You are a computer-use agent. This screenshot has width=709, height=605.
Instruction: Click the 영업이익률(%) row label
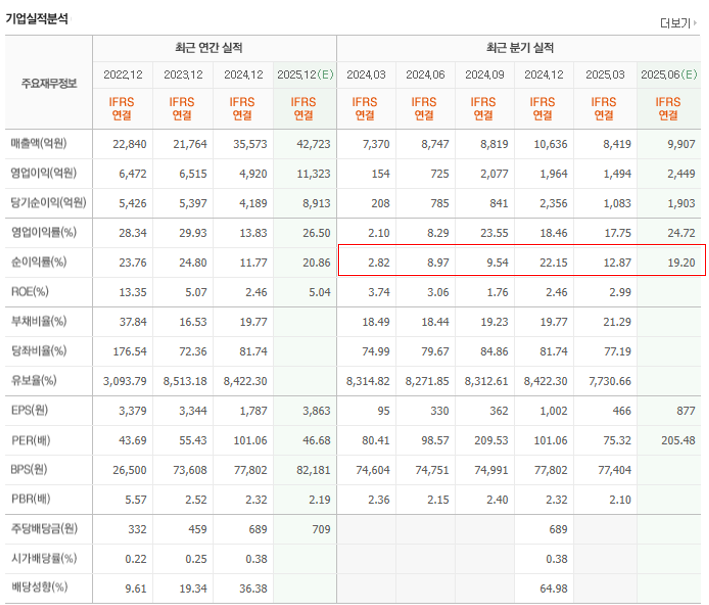(44, 232)
